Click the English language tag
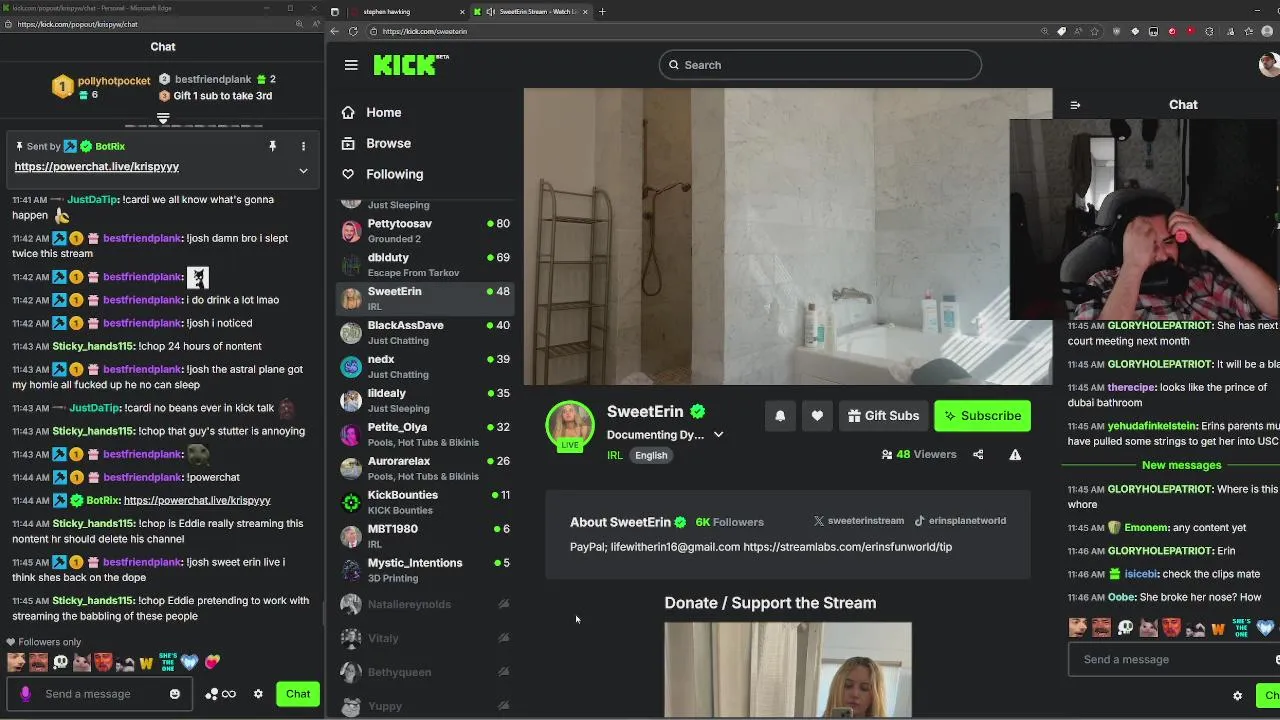This screenshot has height=720, width=1280. coord(651,455)
